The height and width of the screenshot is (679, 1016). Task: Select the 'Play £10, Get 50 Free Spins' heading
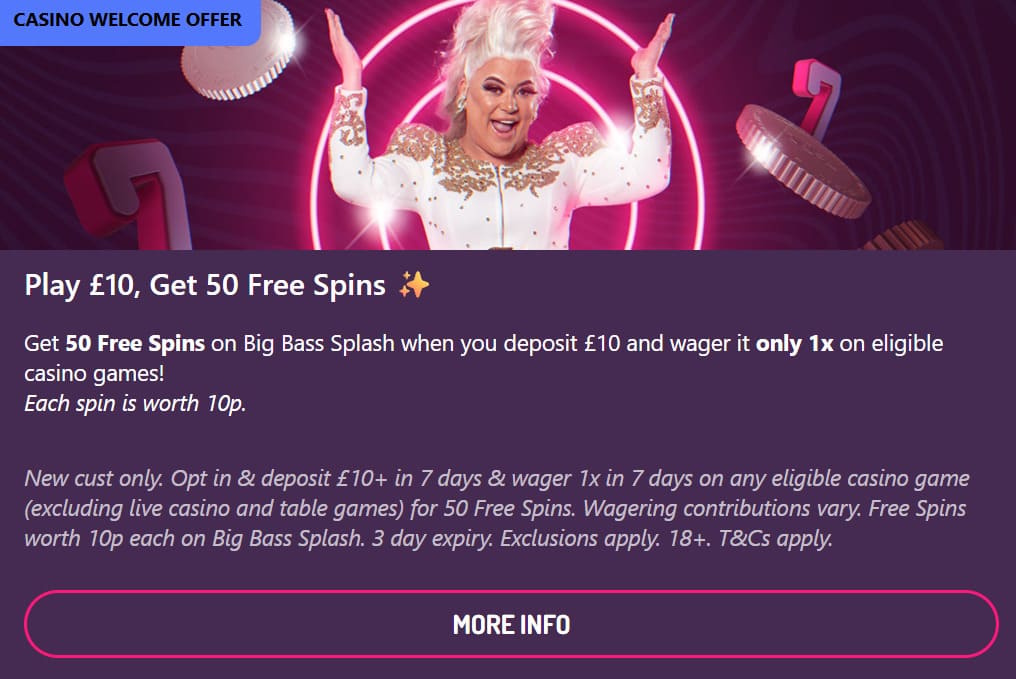(205, 285)
